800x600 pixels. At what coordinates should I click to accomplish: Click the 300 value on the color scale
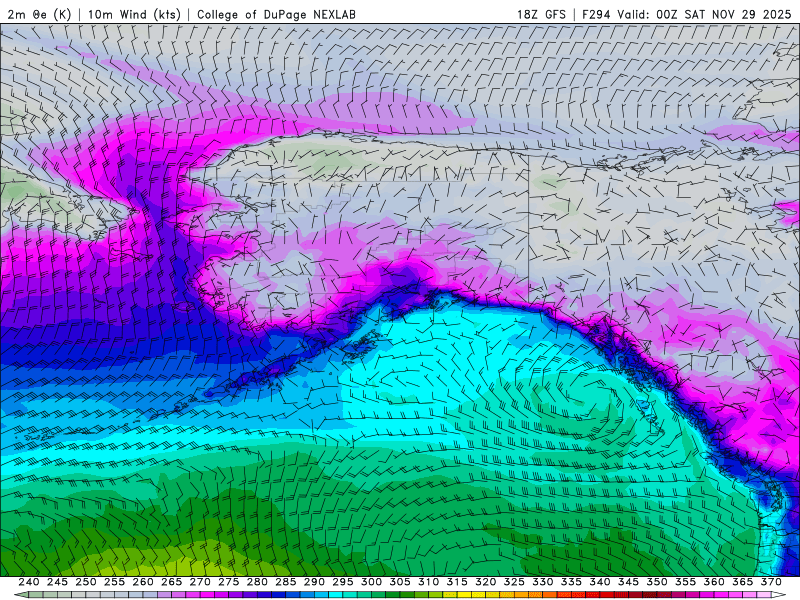(x=371, y=582)
